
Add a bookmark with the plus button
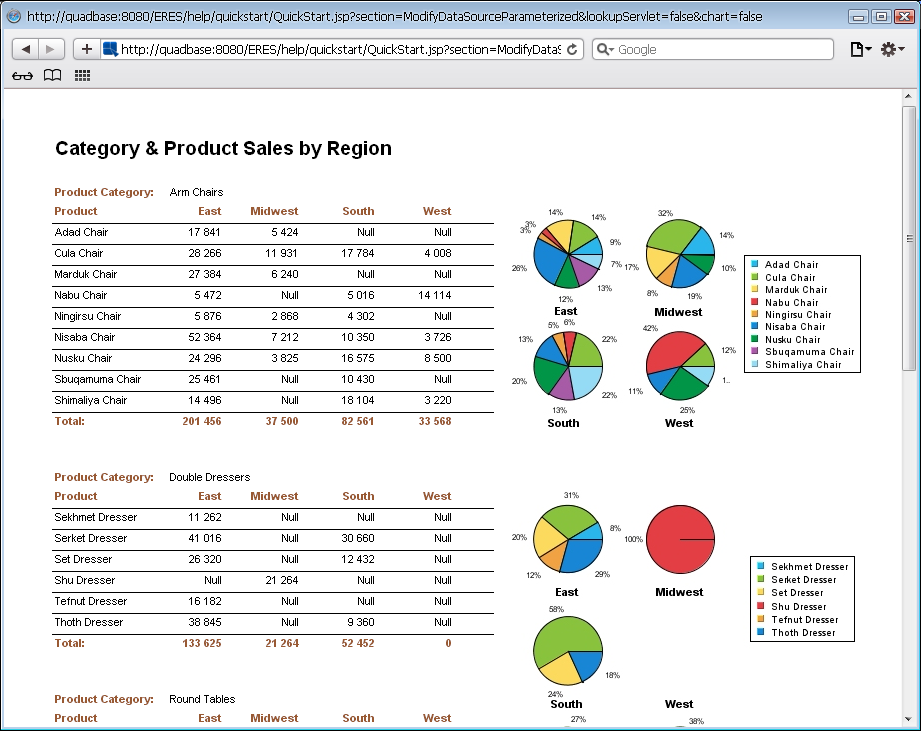(86, 49)
